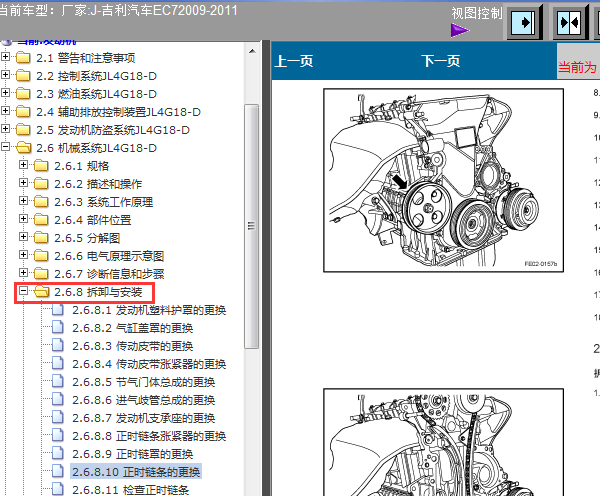Click document icon for 2.6.8.10 正时链条的更换
This screenshot has width=600, height=496.
tap(58, 472)
